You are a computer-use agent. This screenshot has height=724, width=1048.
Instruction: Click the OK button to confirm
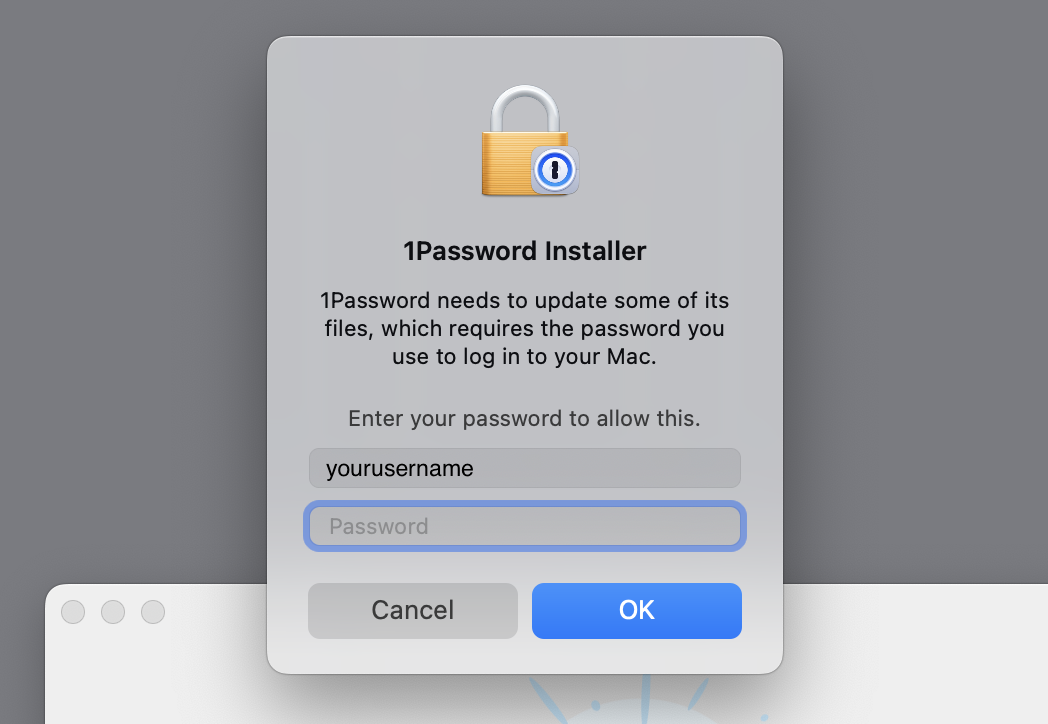pos(636,611)
